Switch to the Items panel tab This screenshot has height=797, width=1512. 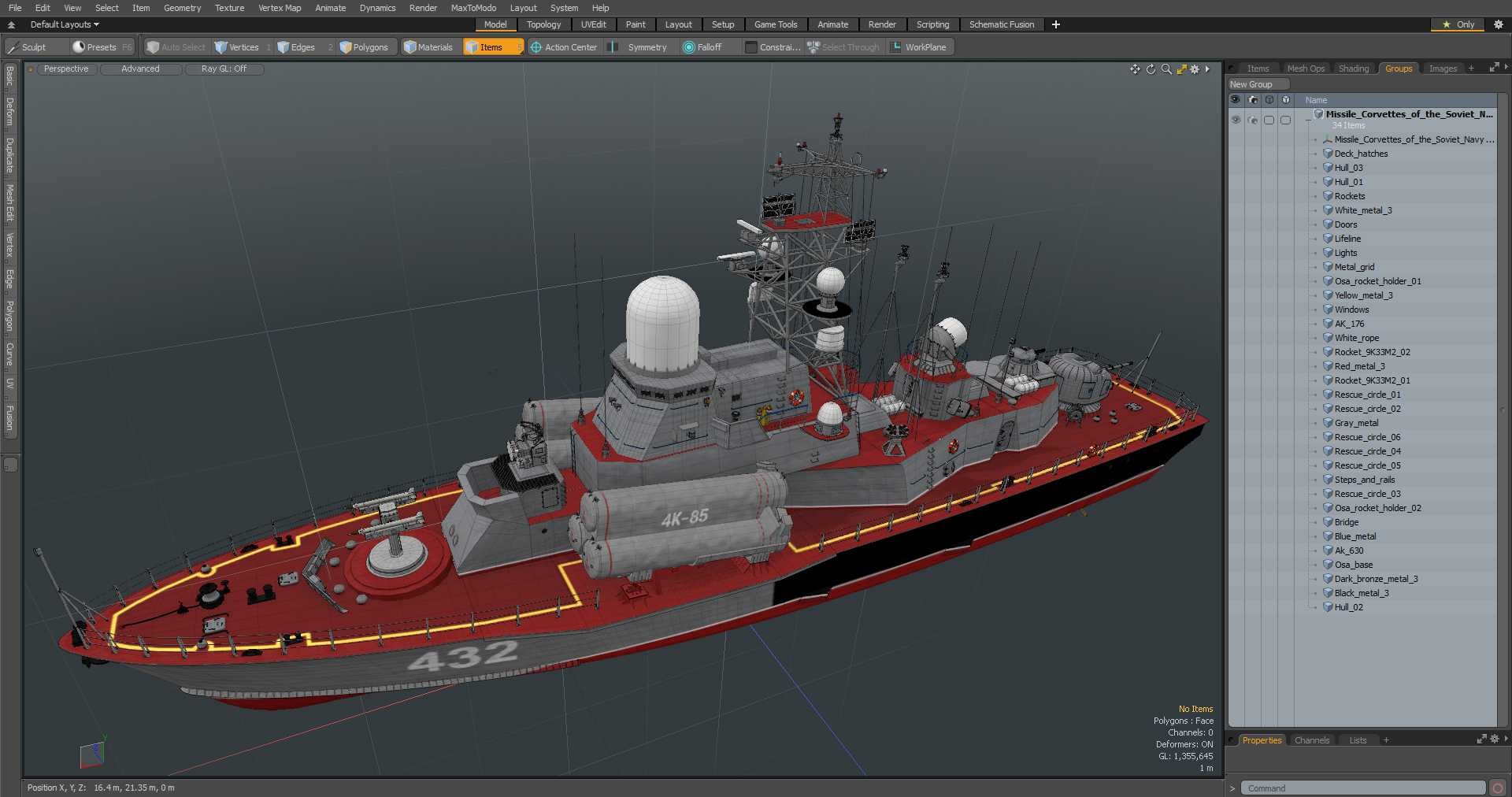pos(1258,69)
